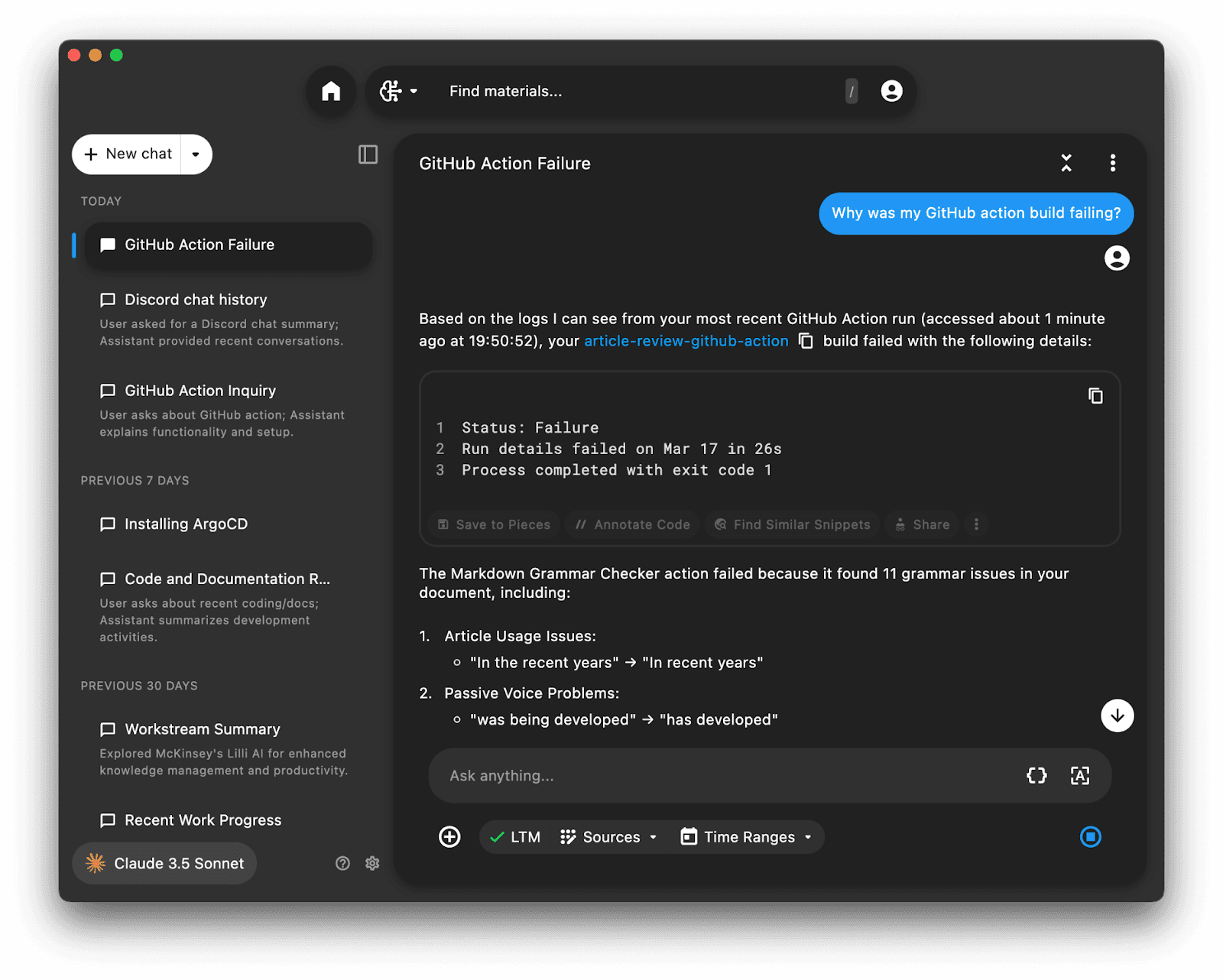The width and height of the screenshot is (1223, 980).
Task: Open the chat three-dot options menu
Action: click(1113, 163)
